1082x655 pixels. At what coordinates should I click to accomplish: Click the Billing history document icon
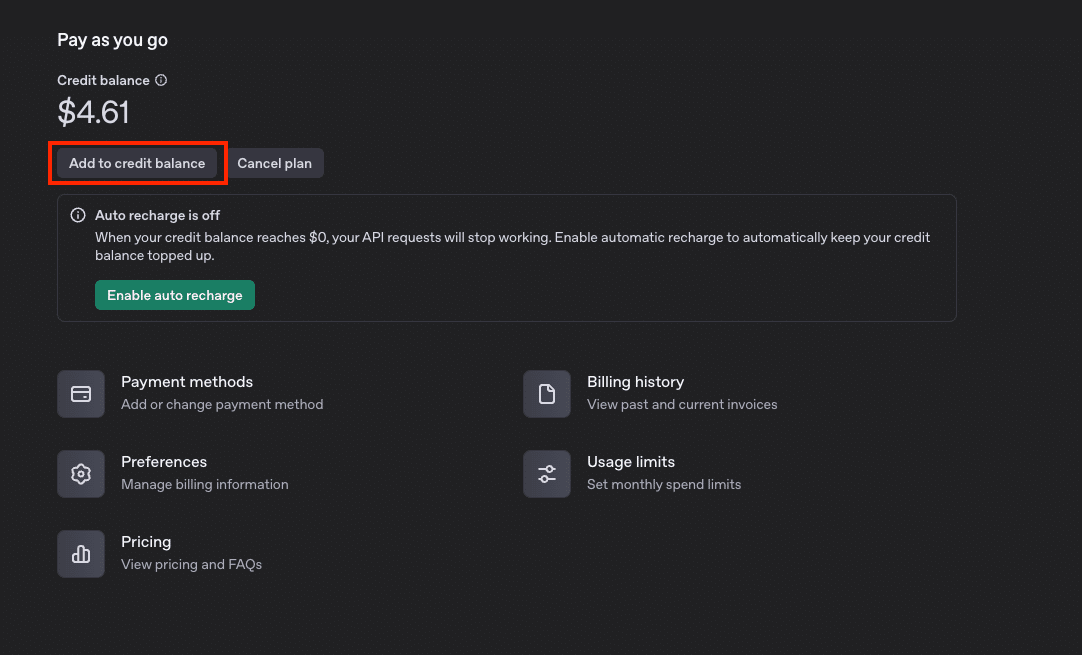pos(547,394)
